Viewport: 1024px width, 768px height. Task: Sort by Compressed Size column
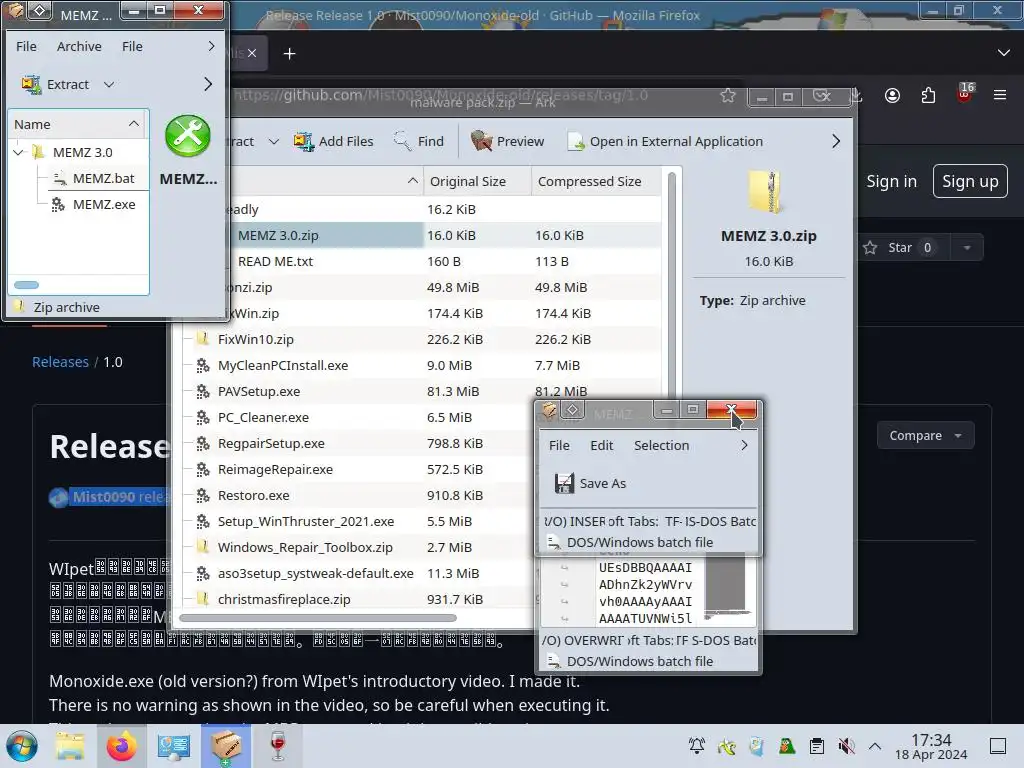point(589,182)
